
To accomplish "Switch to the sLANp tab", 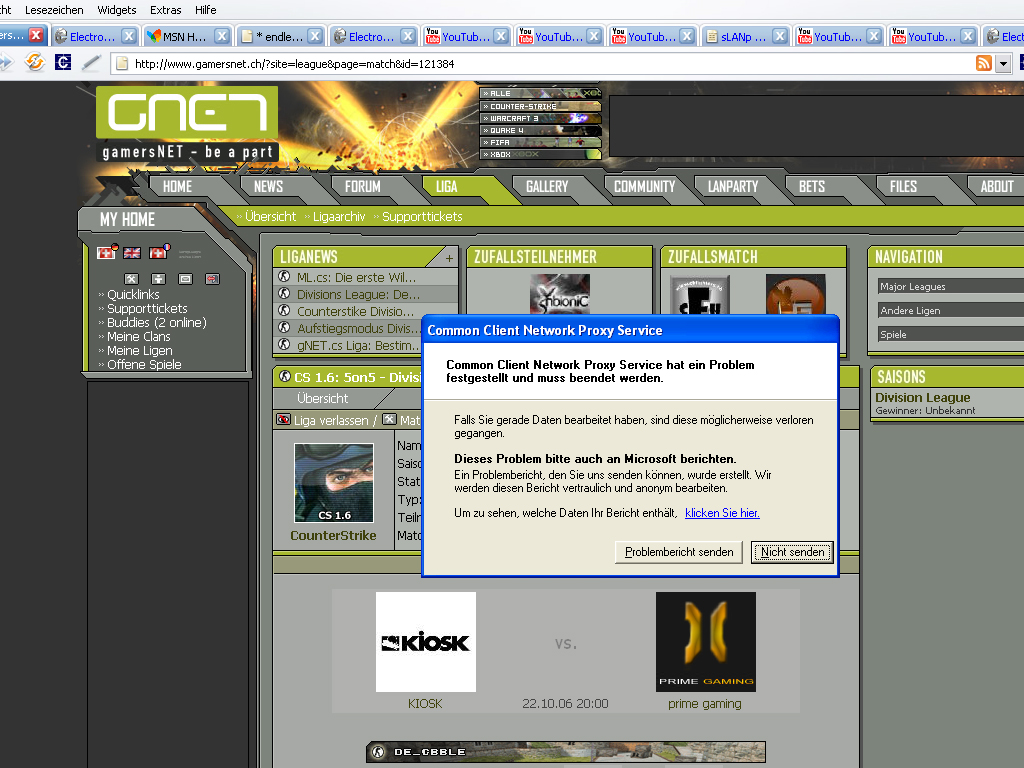I will click(746, 36).
